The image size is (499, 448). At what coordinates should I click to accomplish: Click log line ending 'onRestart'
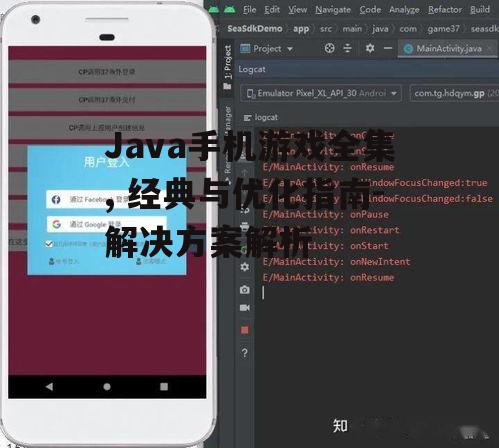point(331,230)
